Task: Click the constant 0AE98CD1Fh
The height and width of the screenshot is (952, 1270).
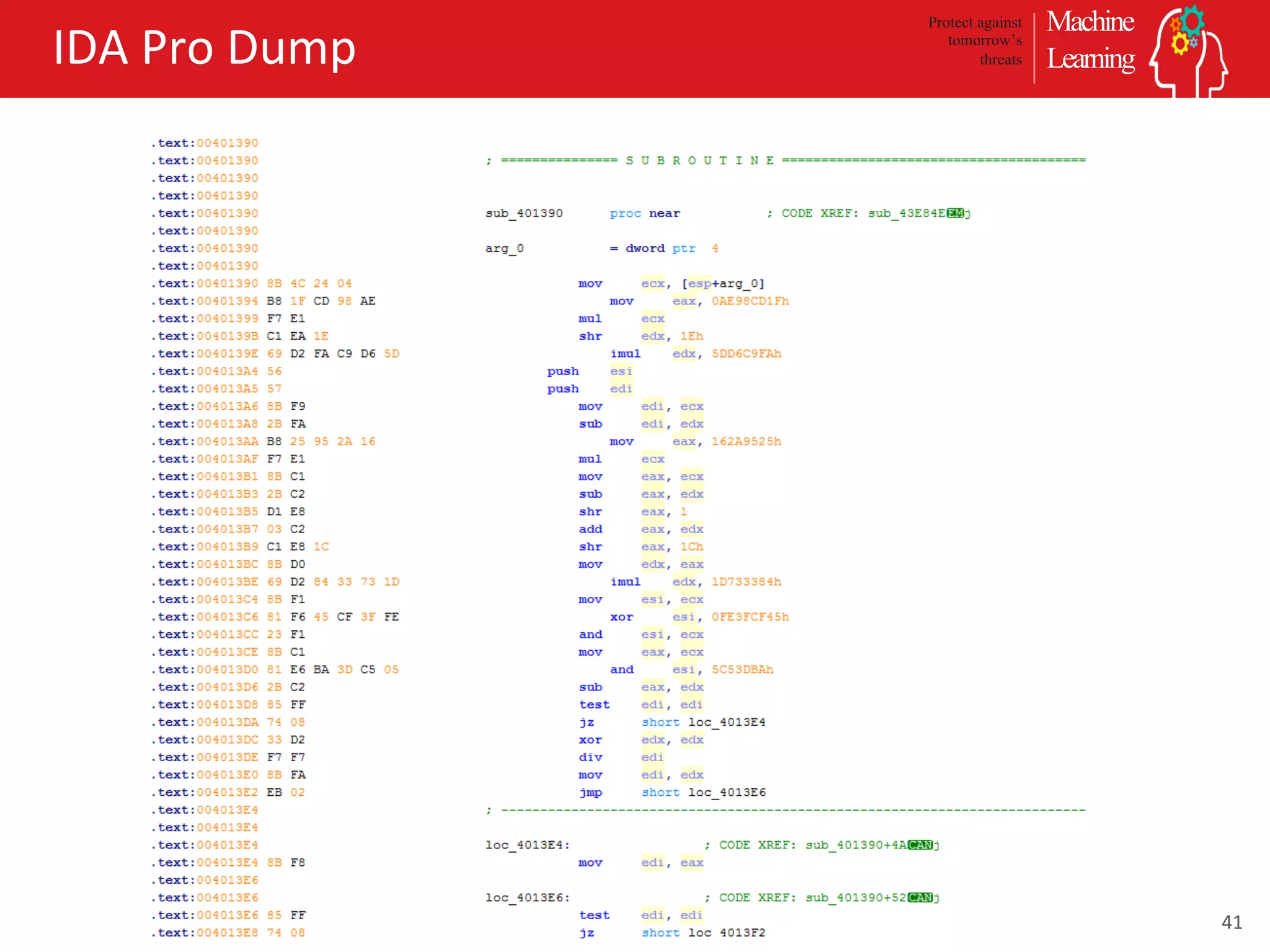Action: pos(750,301)
